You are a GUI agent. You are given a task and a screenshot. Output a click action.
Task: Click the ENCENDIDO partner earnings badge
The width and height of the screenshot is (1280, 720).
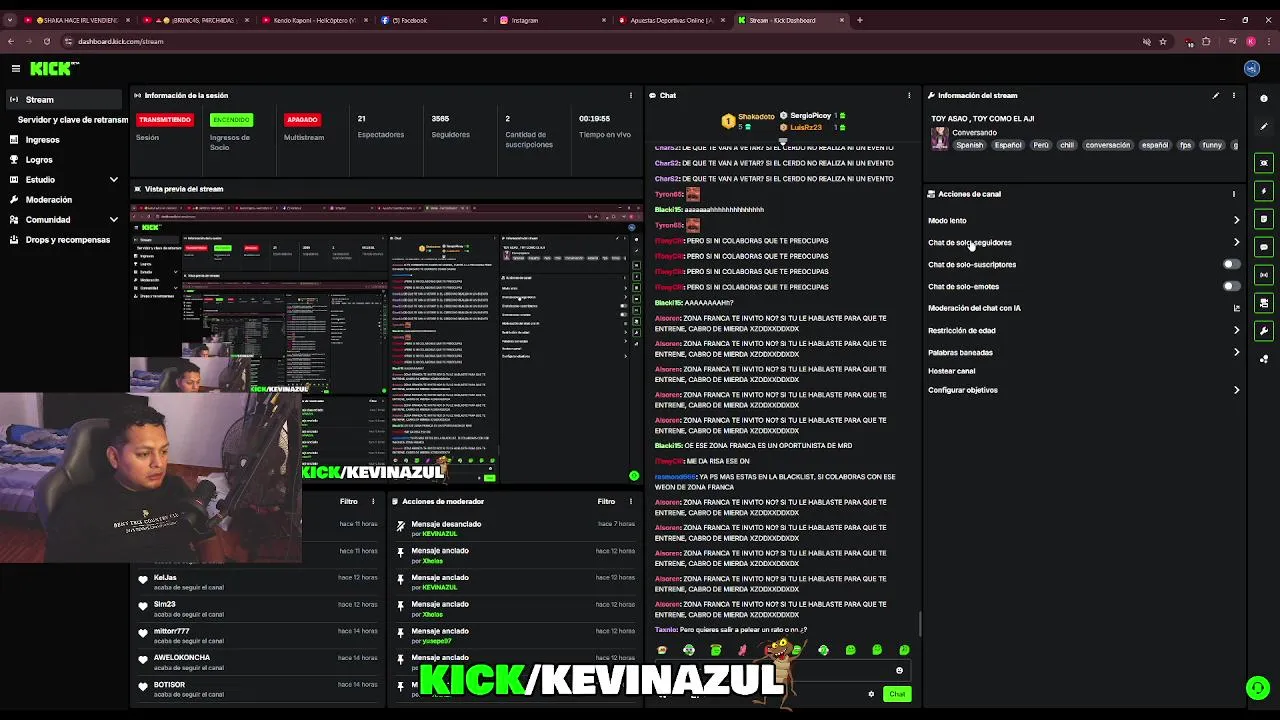231,120
